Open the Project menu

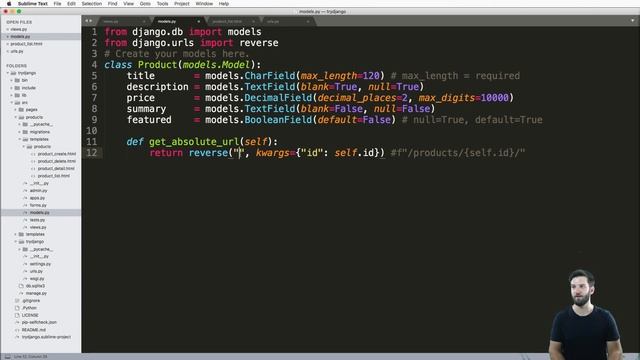coord(182,4)
